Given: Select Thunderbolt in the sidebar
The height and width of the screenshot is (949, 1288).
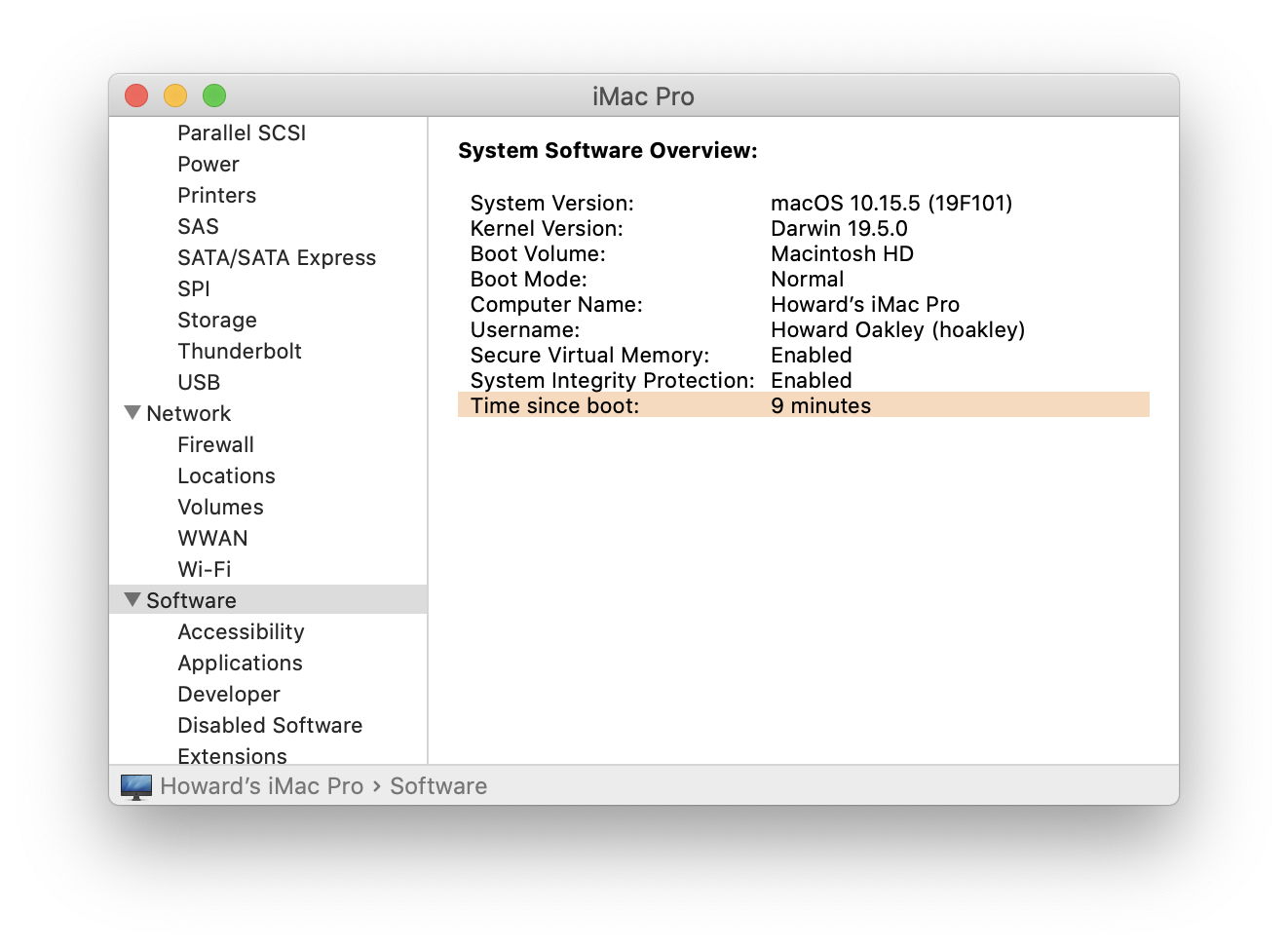Looking at the screenshot, I should [x=239, y=351].
